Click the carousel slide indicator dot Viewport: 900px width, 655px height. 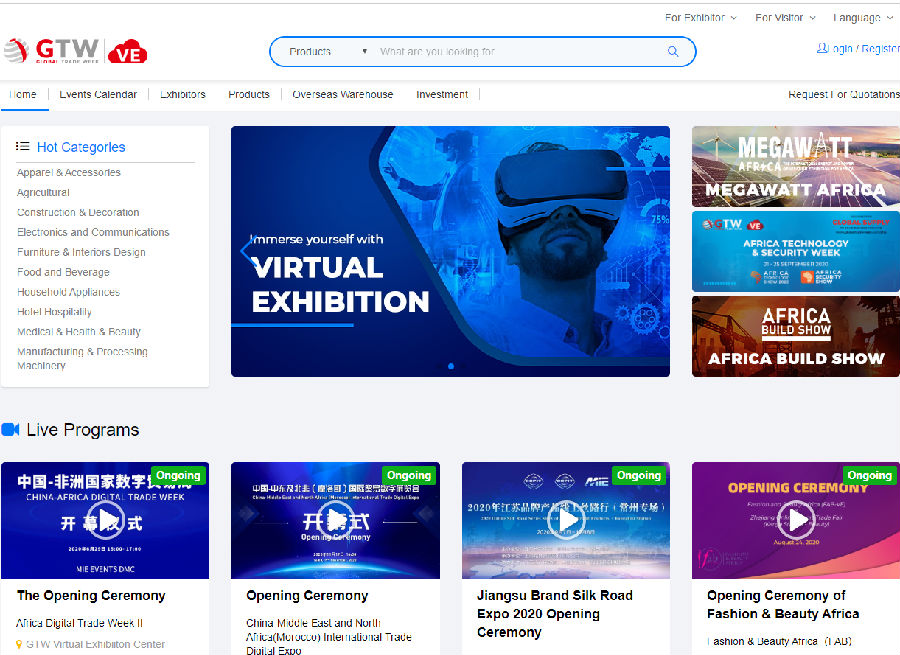tap(450, 366)
